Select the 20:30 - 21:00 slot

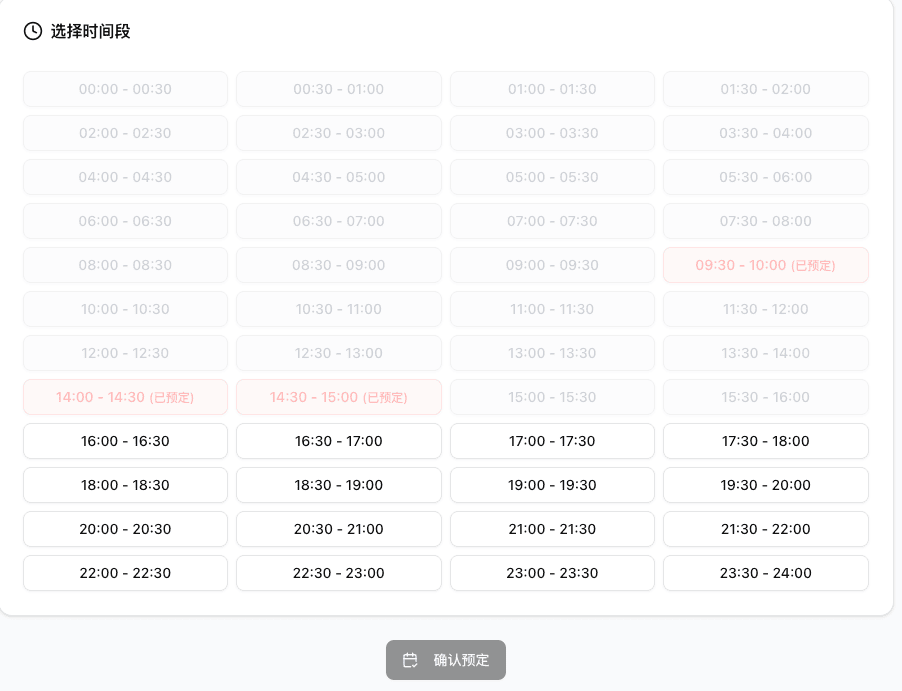coord(338,529)
